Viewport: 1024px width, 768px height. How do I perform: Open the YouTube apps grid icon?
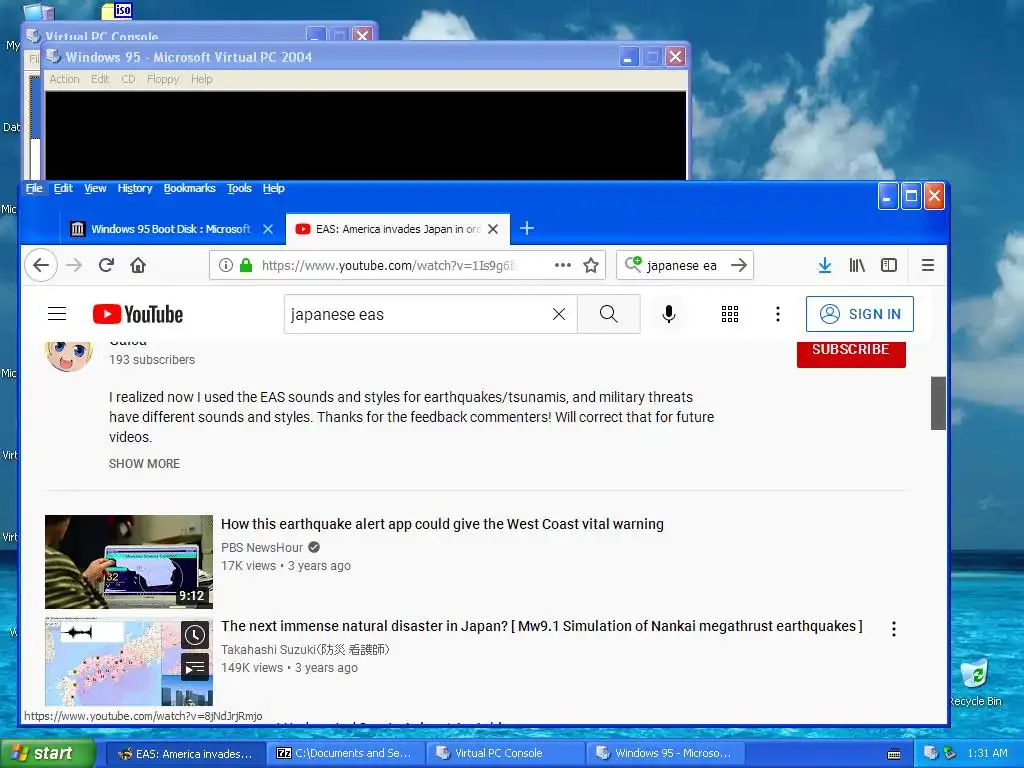pyautogui.click(x=729, y=314)
